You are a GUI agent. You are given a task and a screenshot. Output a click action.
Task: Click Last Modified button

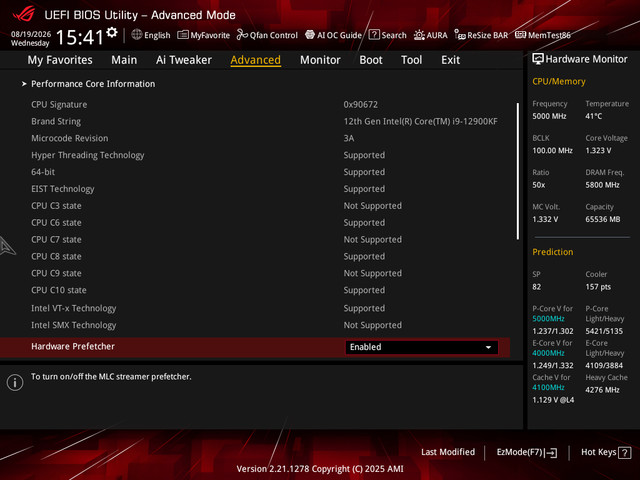(x=448, y=452)
